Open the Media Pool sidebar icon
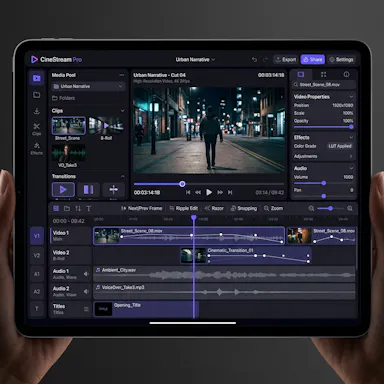384x384 pixels. (37, 78)
